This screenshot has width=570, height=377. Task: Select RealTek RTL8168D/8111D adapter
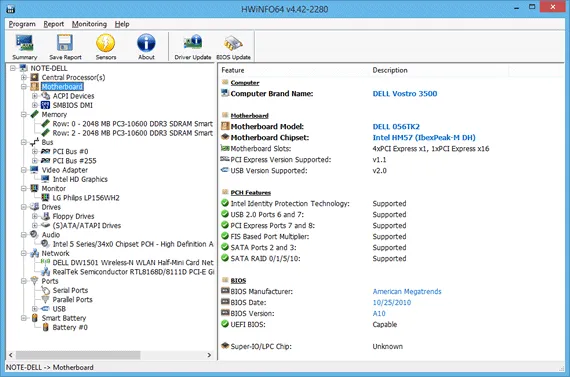pyautogui.click(x=133, y=272)
